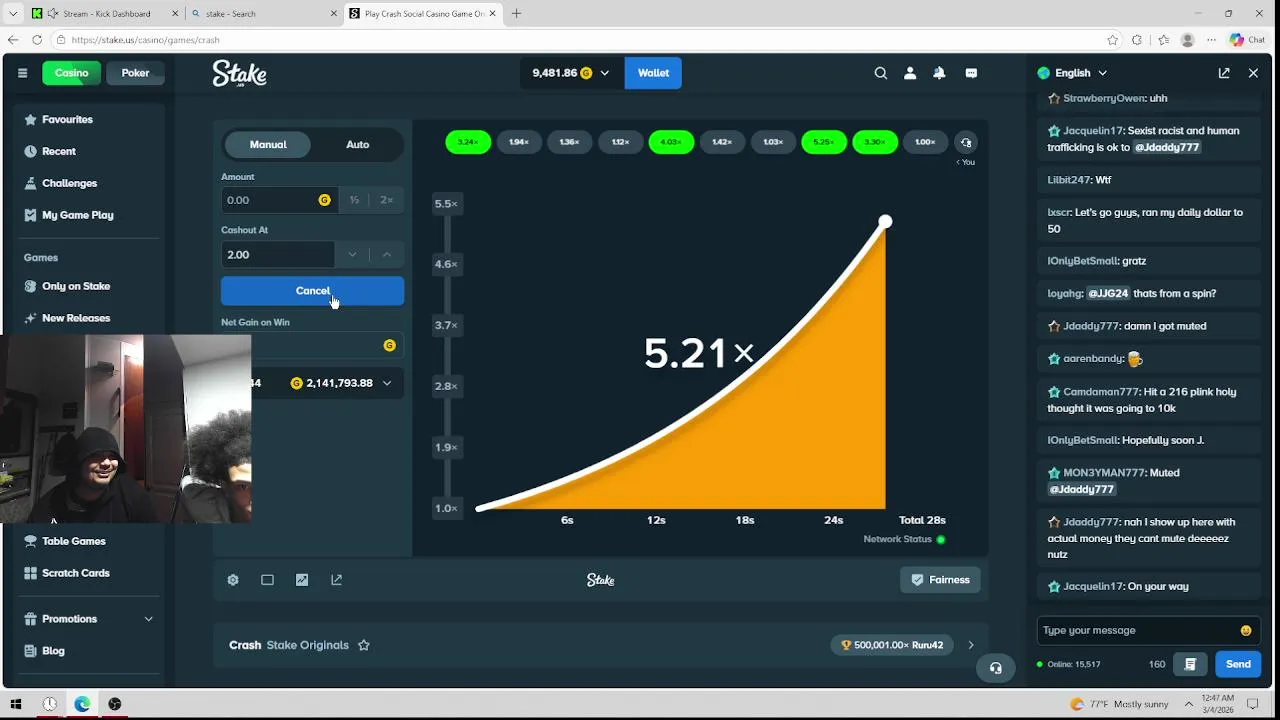The height and width of the screenshot is (720, 1280).
Task: Open Copilot Chat in browser toolbar
Action: coord(1248,40)
